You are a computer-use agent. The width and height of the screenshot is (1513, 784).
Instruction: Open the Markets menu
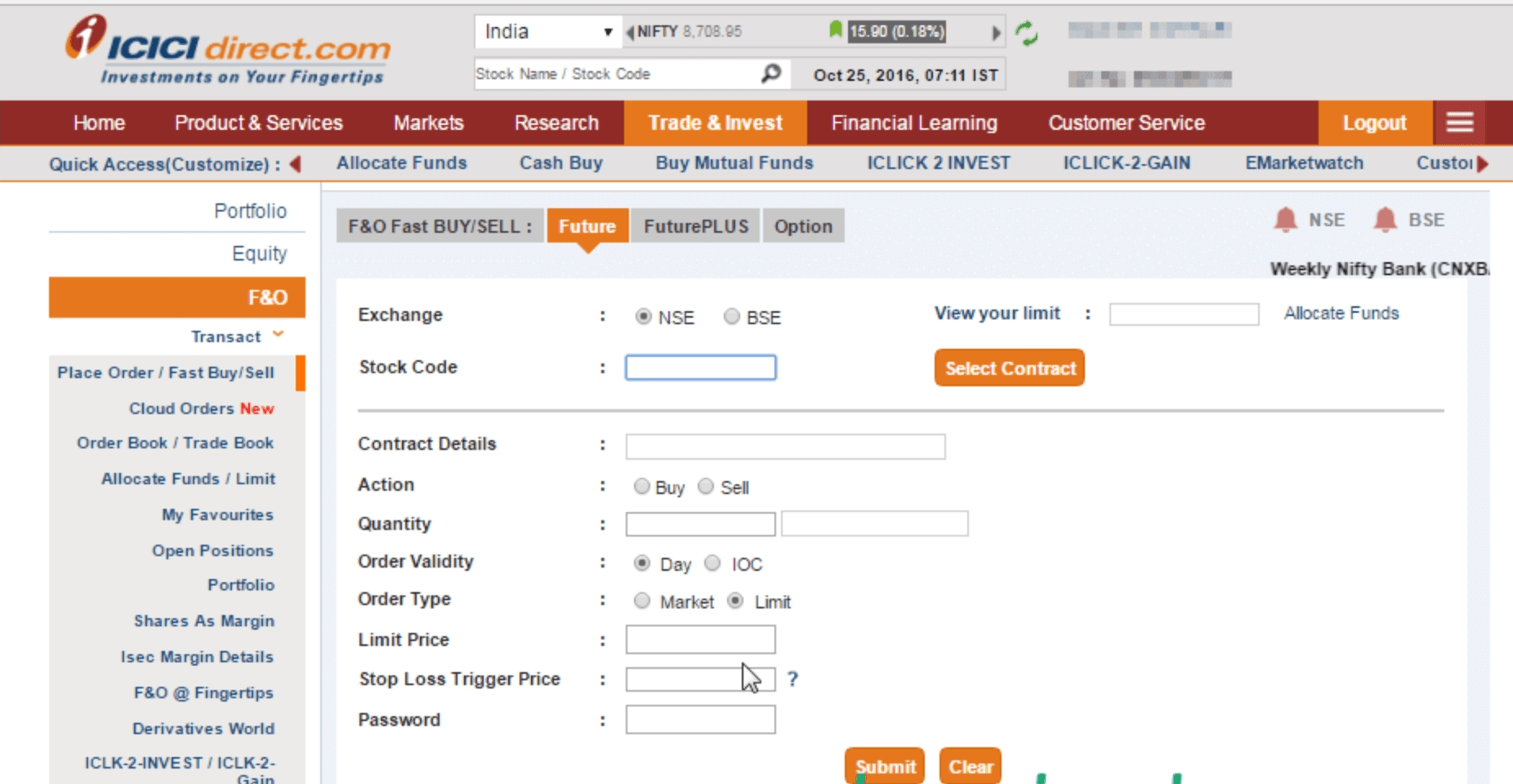point(428,122)
